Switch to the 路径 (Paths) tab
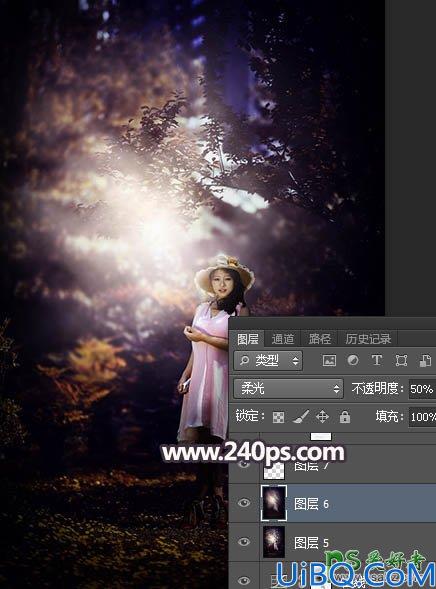 tap(320, 339)
